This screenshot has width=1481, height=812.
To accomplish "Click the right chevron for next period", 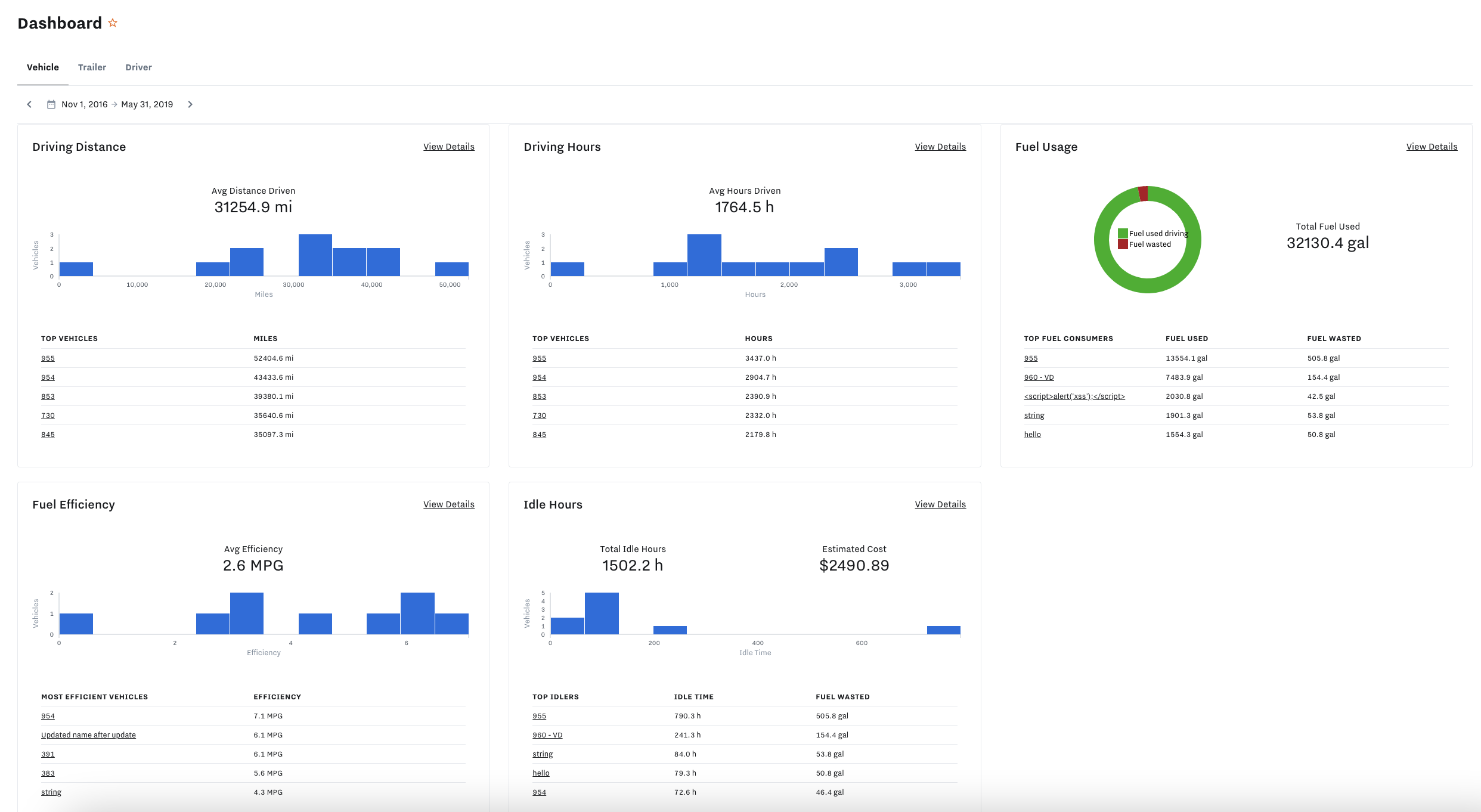I will (190, 104).
